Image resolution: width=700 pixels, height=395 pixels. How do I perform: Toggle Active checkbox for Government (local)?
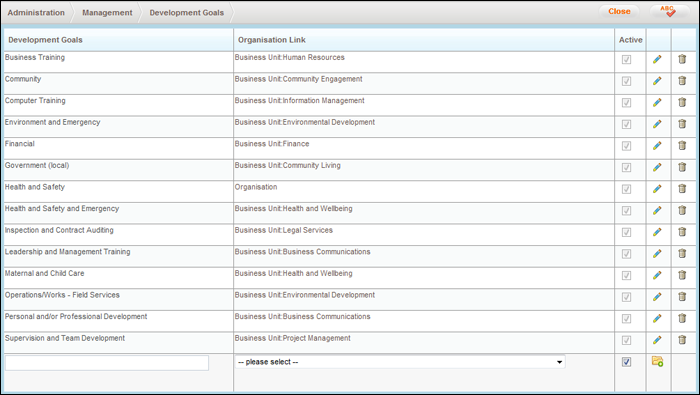626,168
